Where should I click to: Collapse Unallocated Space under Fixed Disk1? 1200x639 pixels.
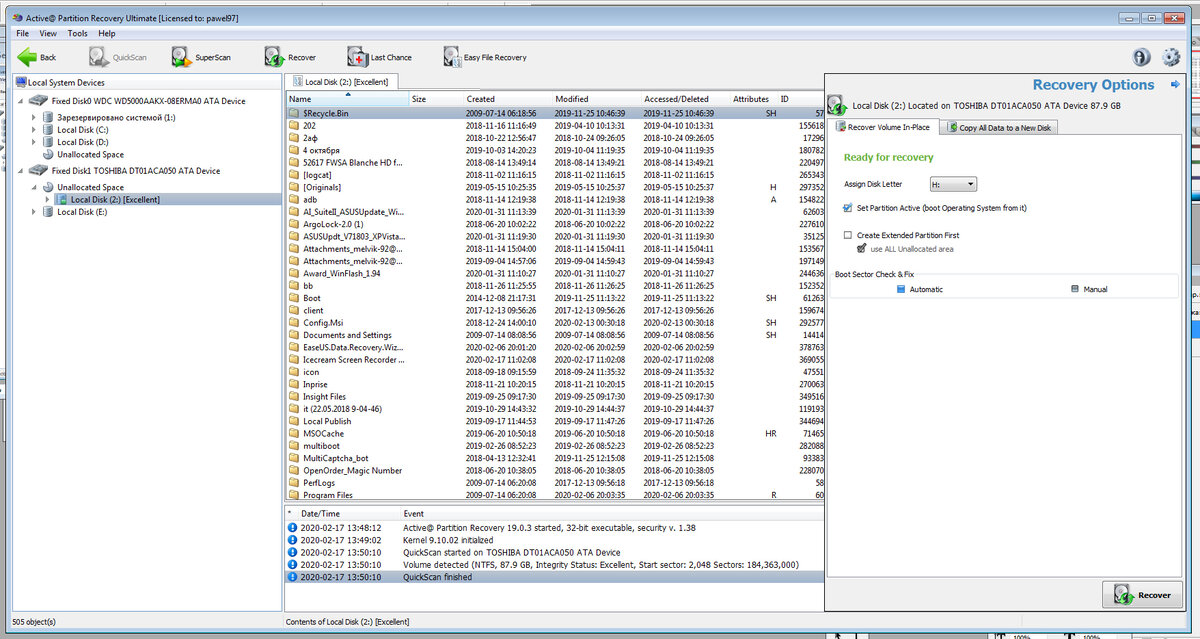click(x=34, y=187)
